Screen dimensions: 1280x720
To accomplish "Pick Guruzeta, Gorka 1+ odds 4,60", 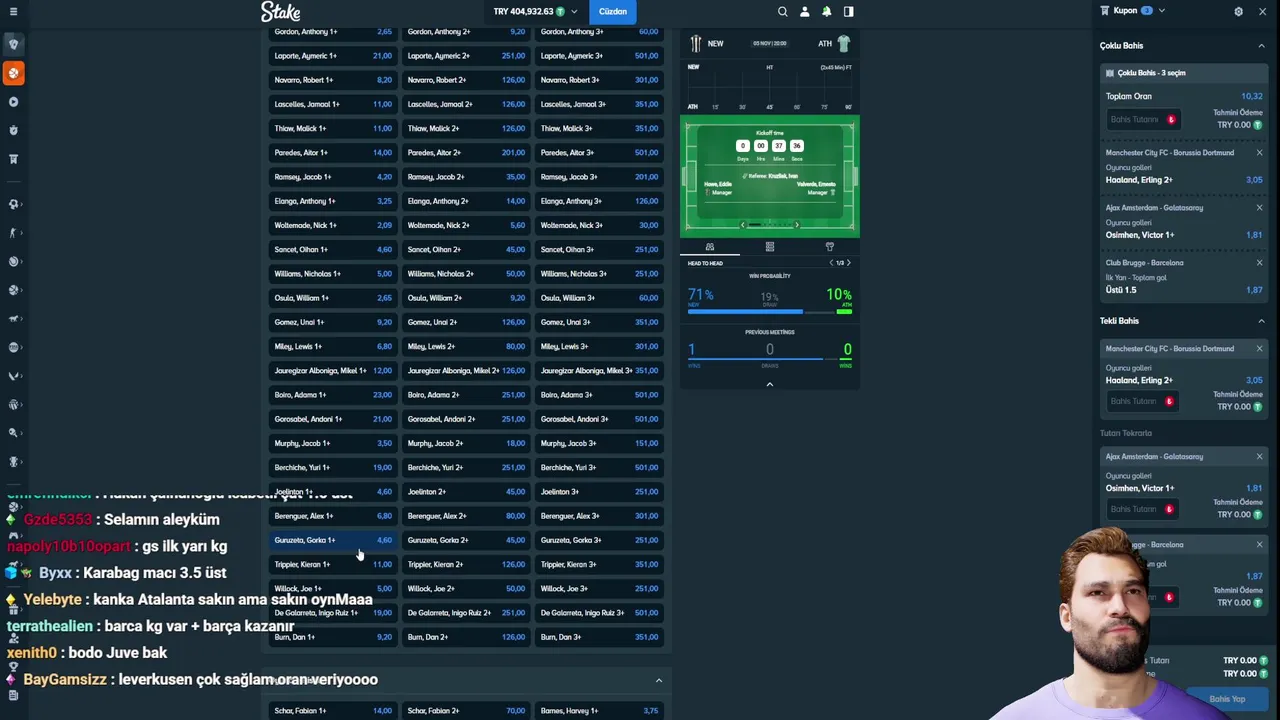I will pyautogui.click(x=333, y=540).
